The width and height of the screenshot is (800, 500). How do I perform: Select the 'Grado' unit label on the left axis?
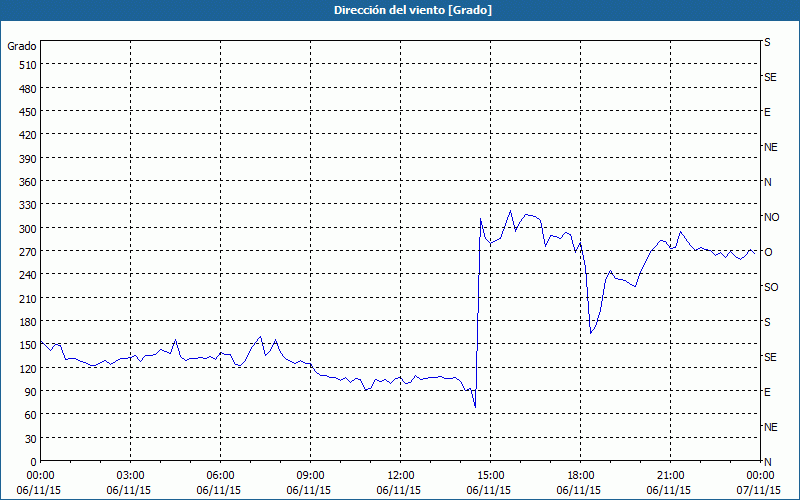pyautogui.click(x=22, y=46)
